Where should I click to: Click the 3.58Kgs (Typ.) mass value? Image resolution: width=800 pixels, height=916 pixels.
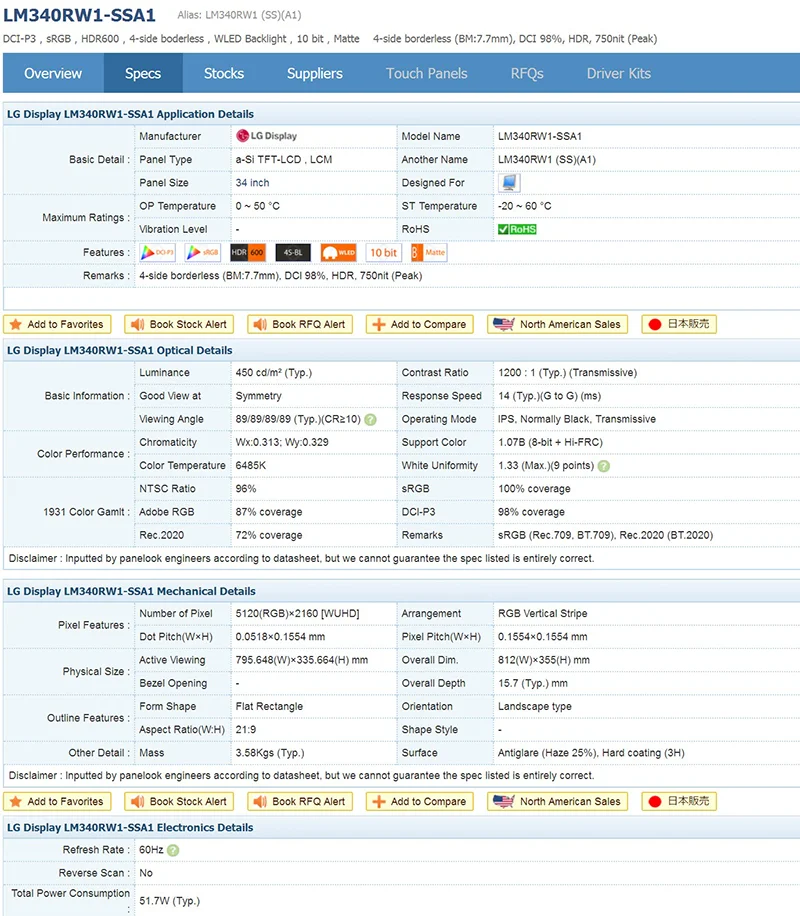(x=270, y=754)
